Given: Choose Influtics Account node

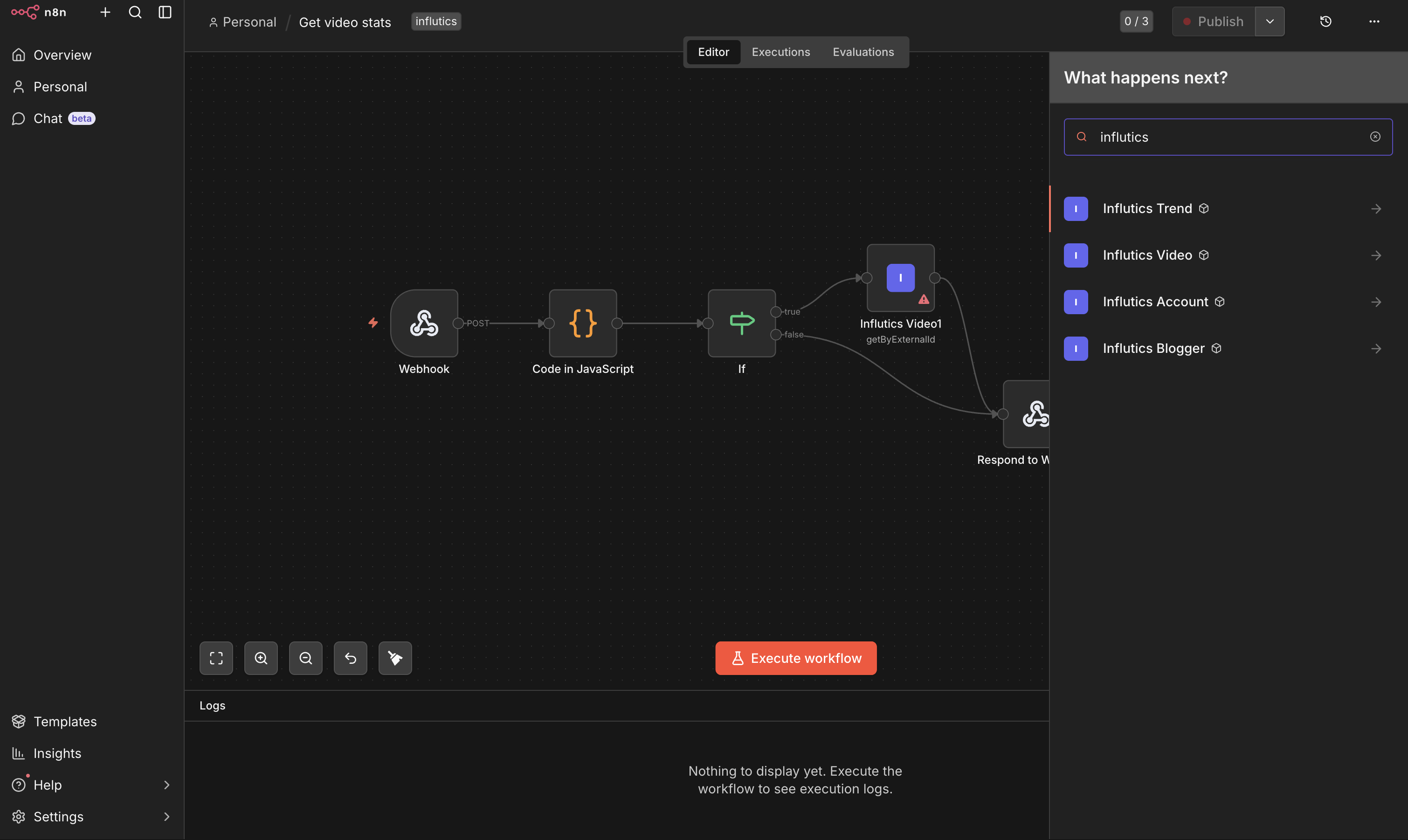Looking at the screenshot, I should coord(1228,302).
